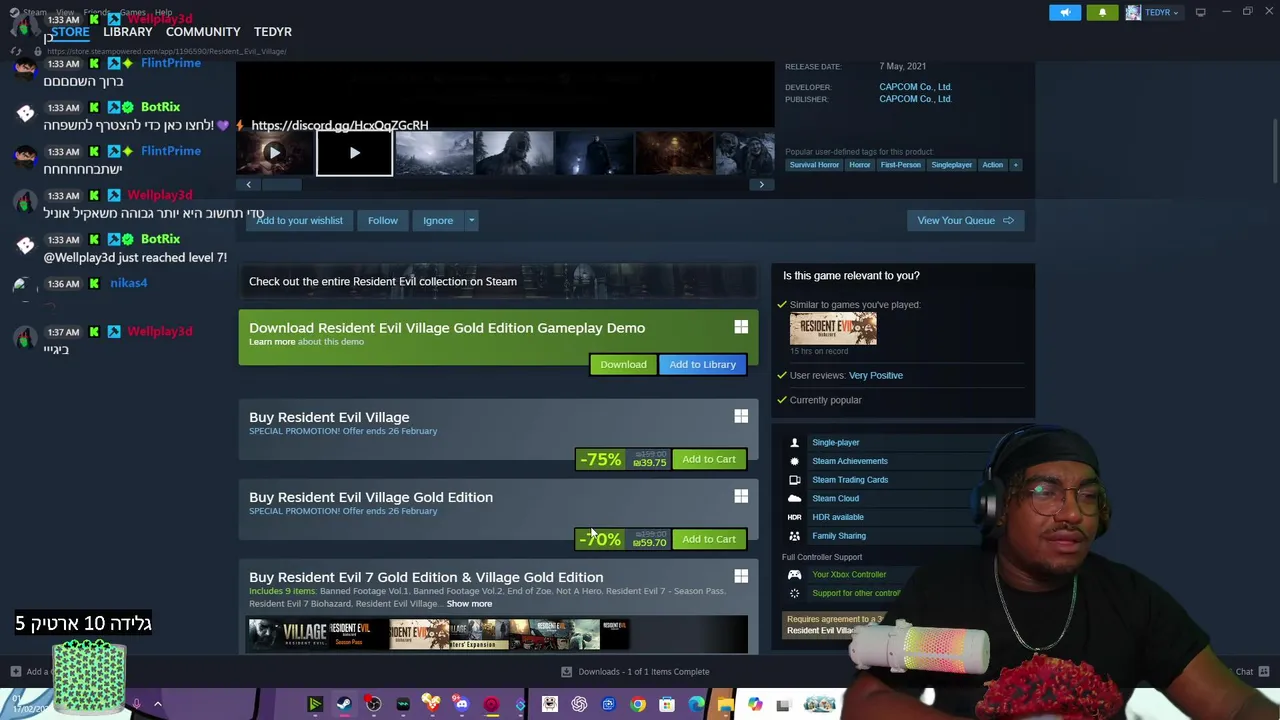Click Windows icon beside Buy Resident Evil Village

pyautogui.click(x=741, y=416)
